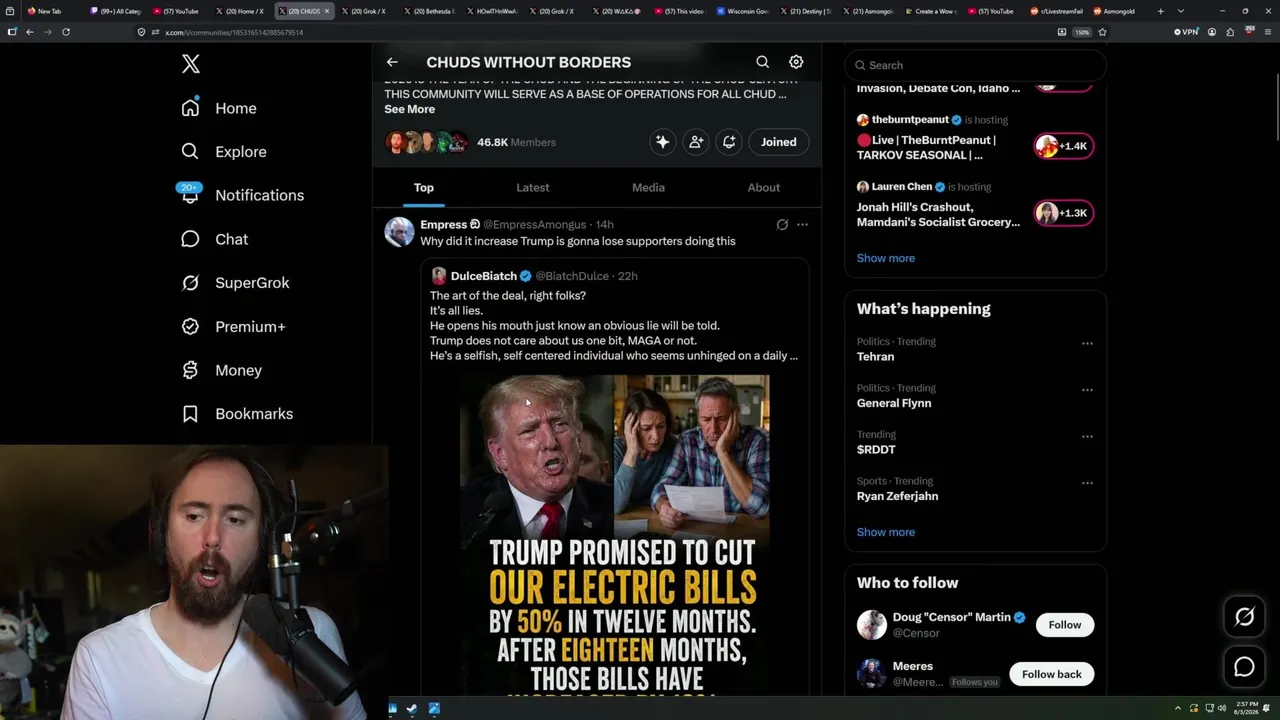The width and height of the screenshot is (1280, 720).
Task: Open the volume control in system tray
Action: [1222, 709]
